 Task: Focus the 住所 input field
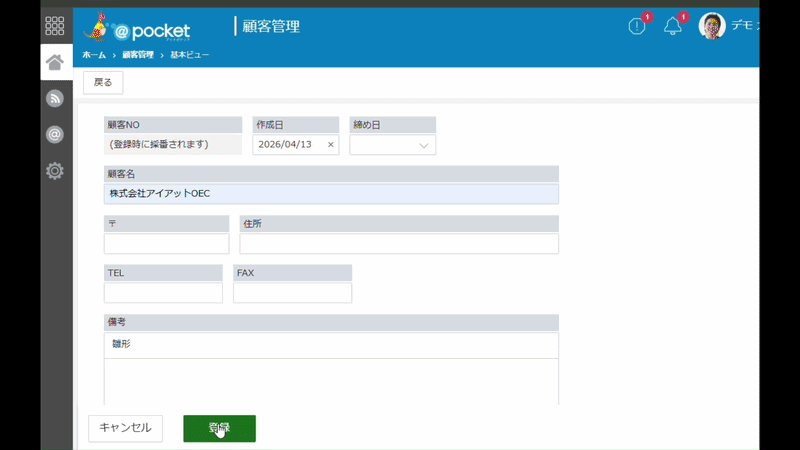[x=399, y=244]
